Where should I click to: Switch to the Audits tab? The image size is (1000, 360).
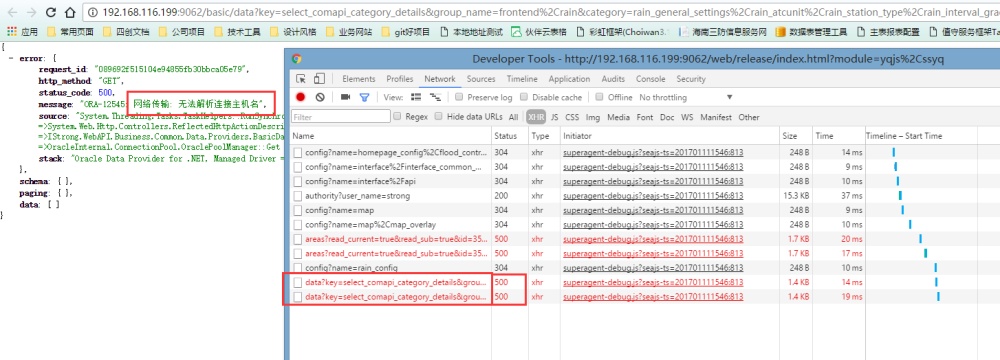613,79
